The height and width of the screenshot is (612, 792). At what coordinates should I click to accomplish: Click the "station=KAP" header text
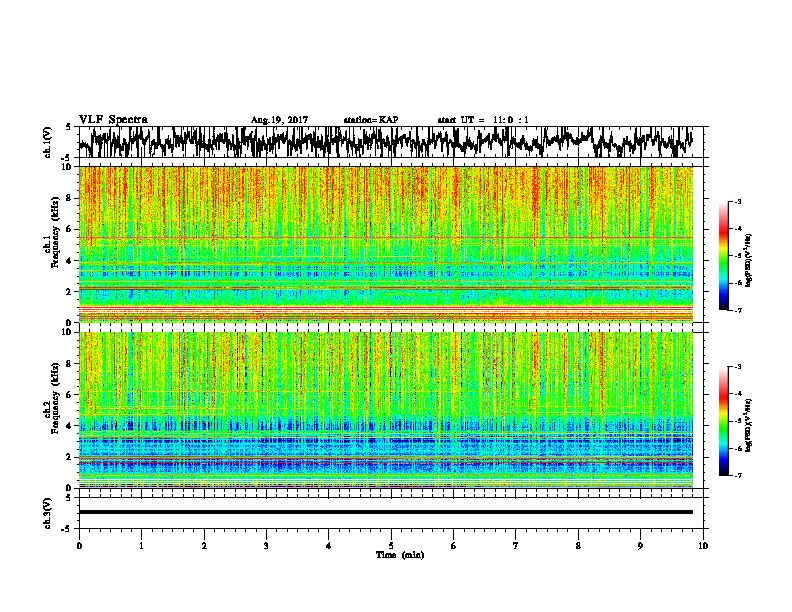[371, 120]
